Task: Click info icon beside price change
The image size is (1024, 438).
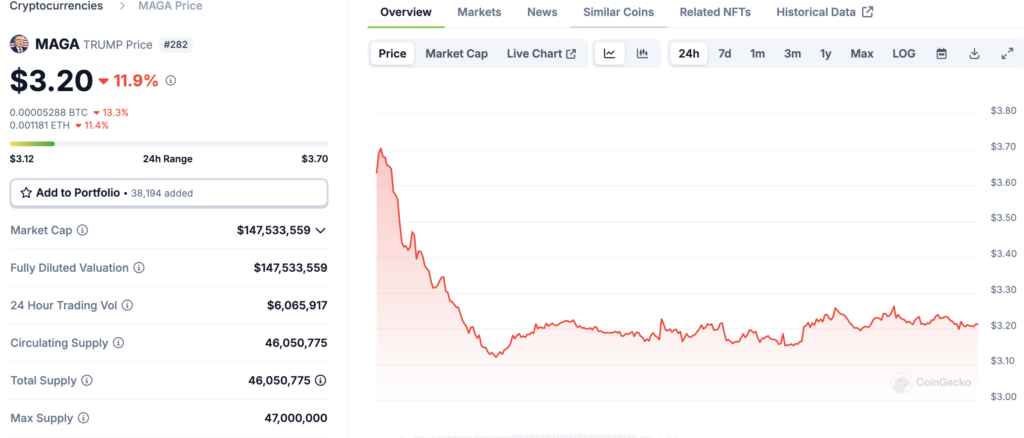Action: tap(171, 80)
